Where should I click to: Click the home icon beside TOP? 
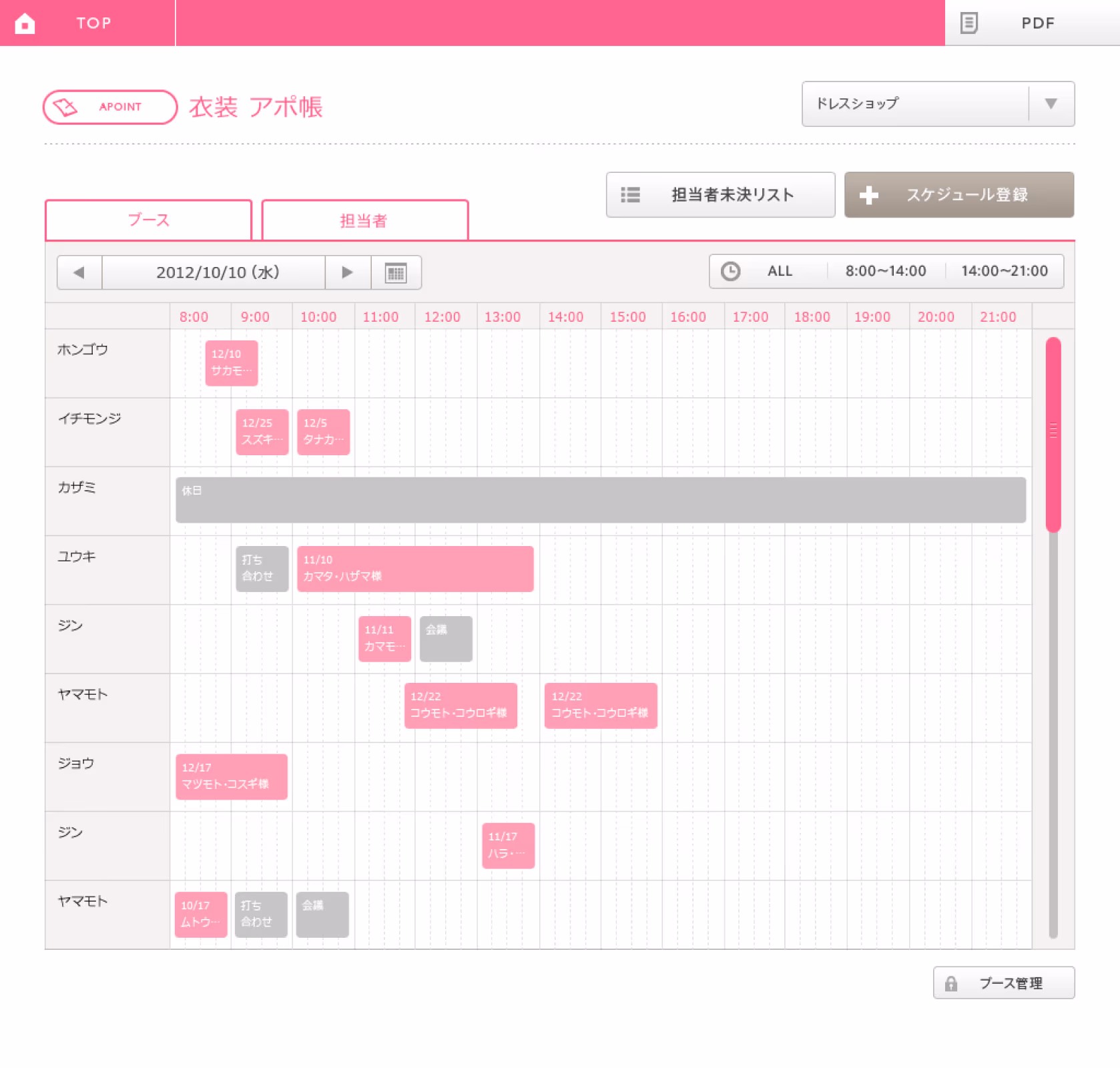click(25, 23)
